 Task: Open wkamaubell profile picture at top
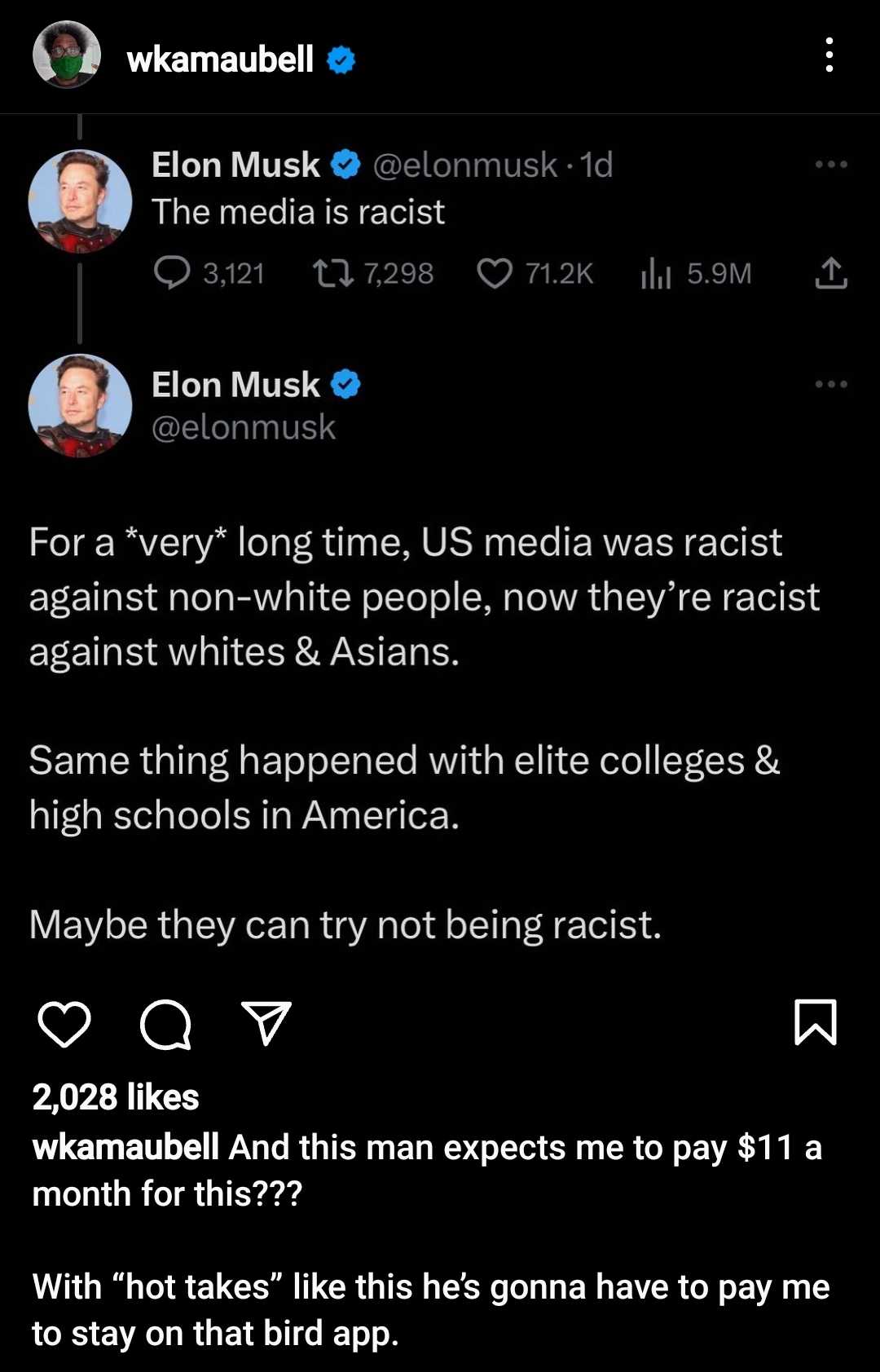(67, 55)
